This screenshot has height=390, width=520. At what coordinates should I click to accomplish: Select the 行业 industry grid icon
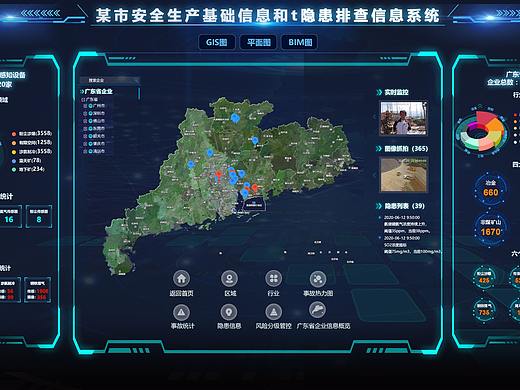274,278
